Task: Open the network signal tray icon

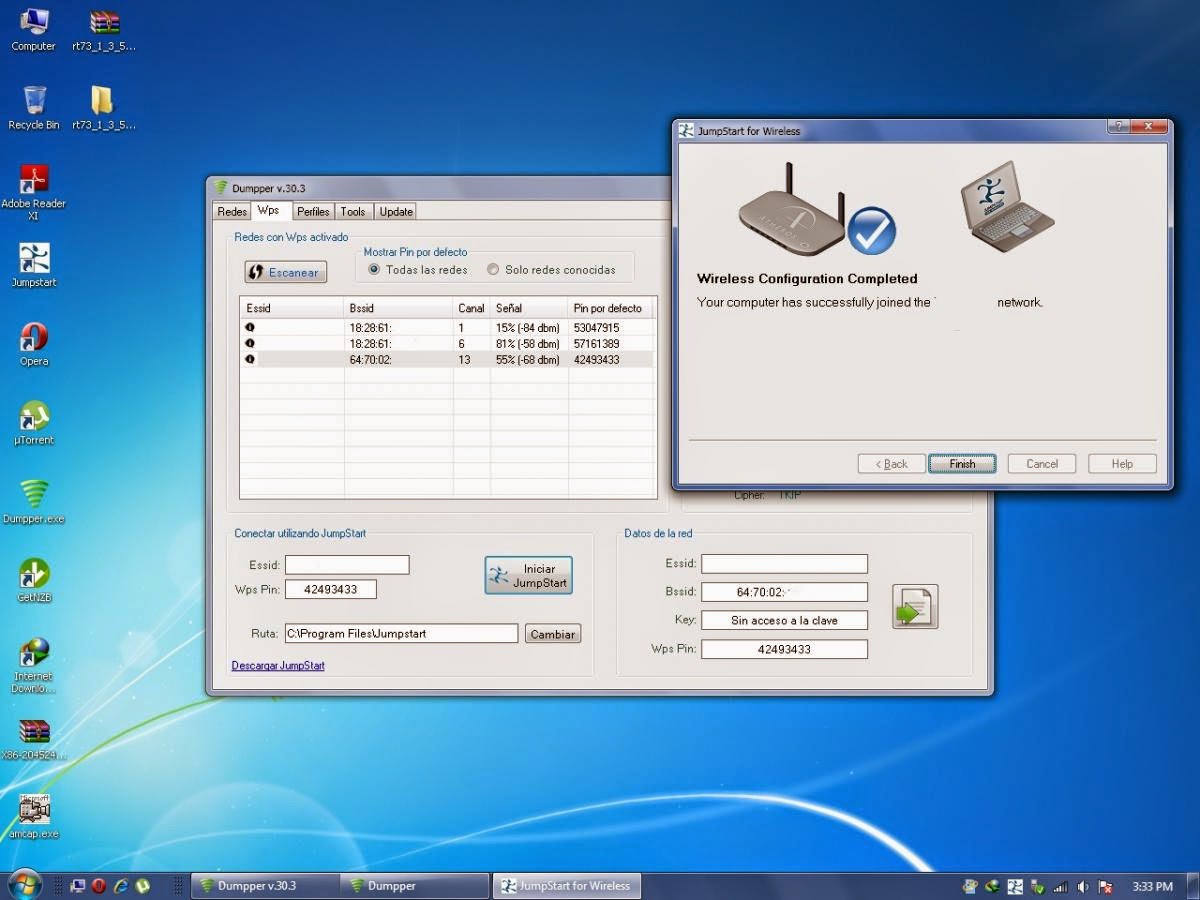Action: 1060,886
